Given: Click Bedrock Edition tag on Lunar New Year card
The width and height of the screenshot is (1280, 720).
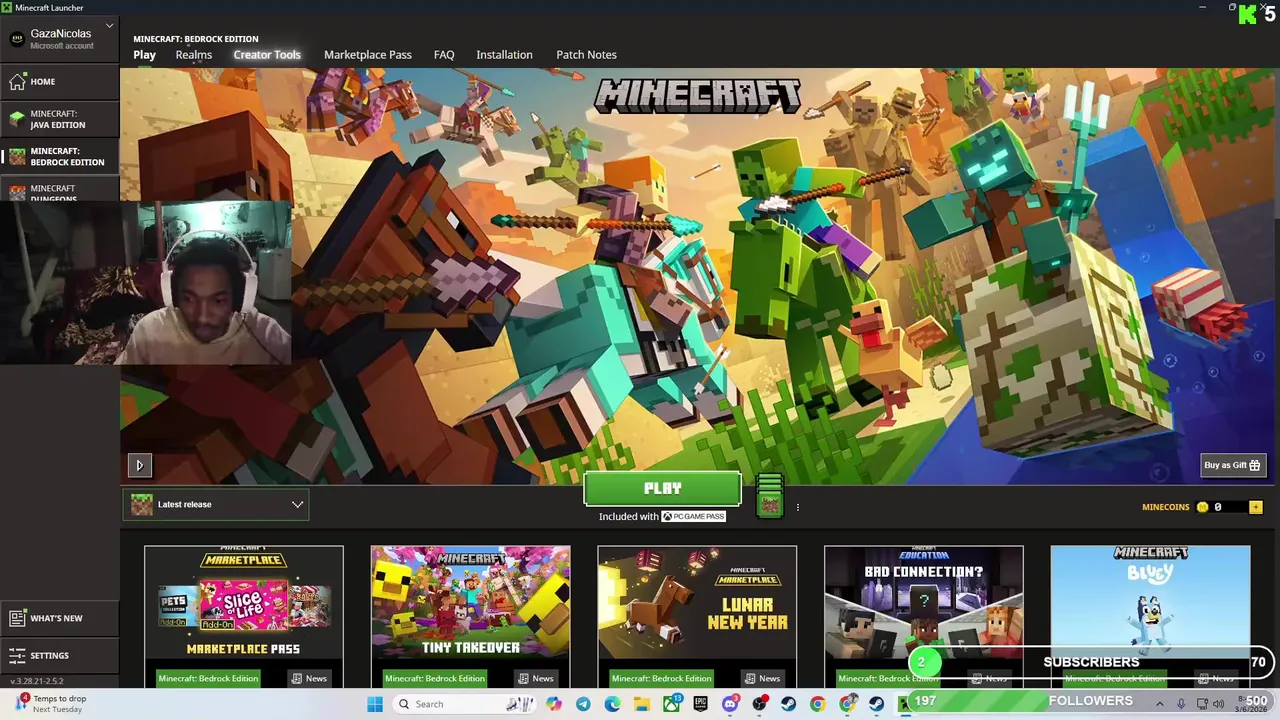Looking at the screenshot, I should (x=661, y=678).
